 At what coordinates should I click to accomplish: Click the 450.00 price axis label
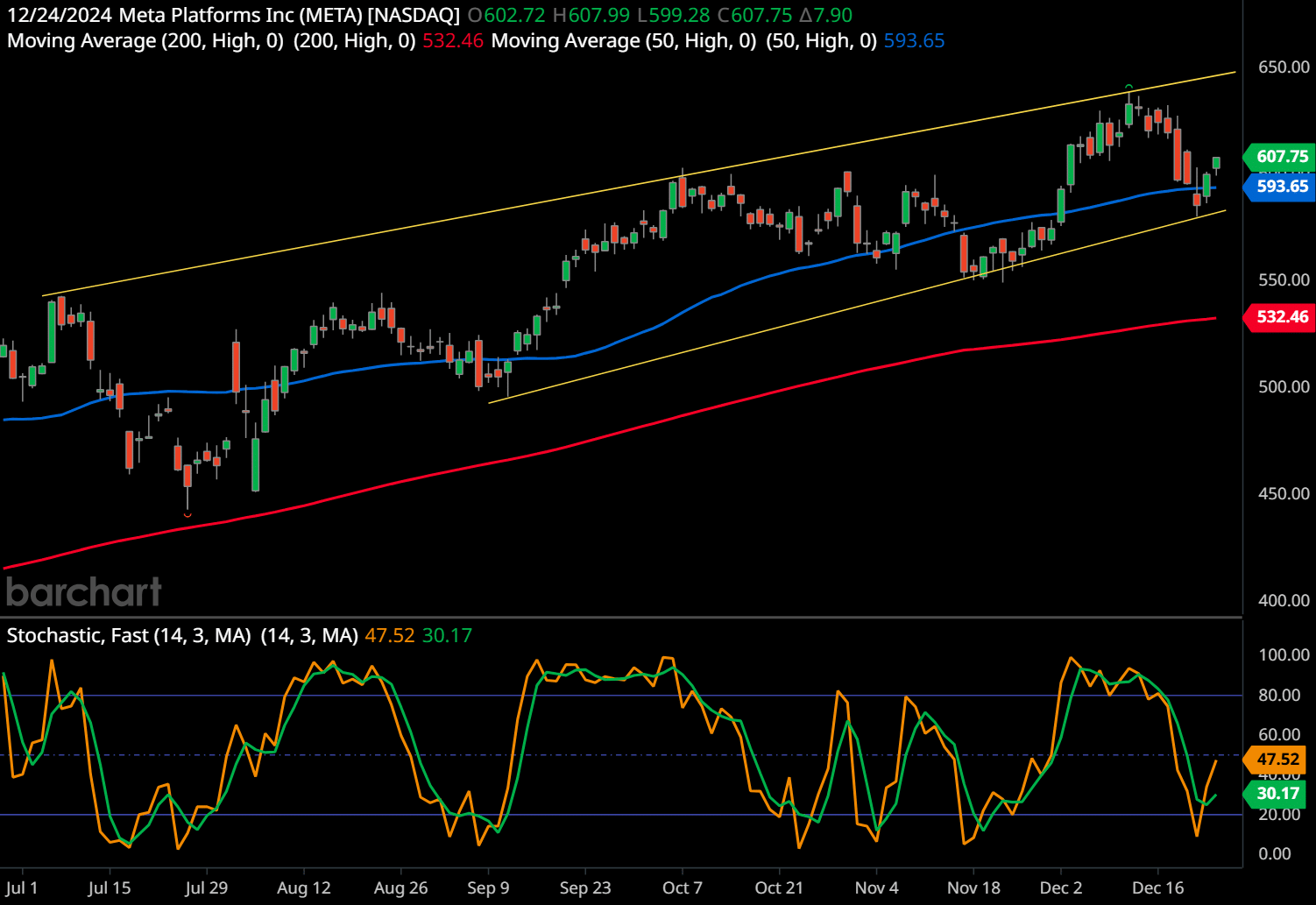[1284, 494]
